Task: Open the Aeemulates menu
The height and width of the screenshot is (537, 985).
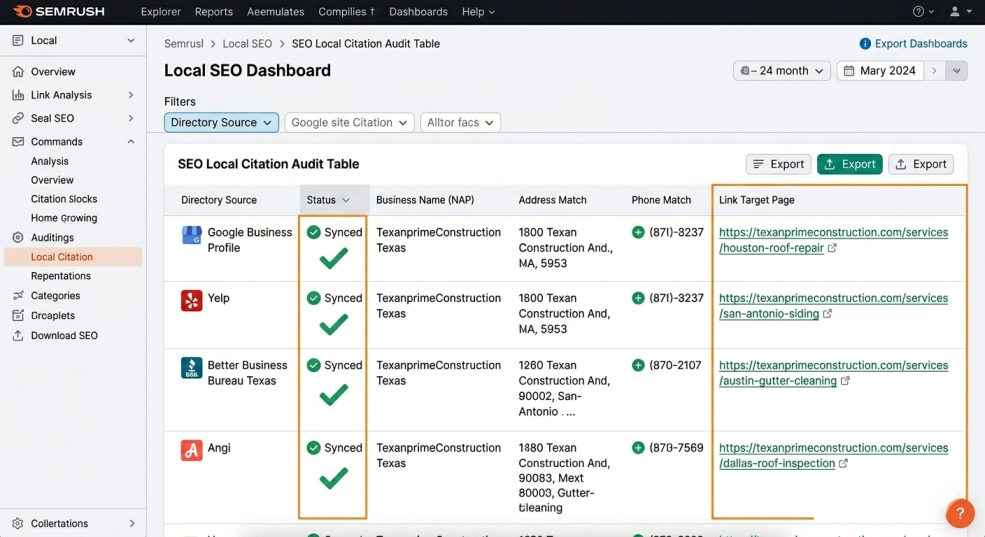Action: point(275,11)
